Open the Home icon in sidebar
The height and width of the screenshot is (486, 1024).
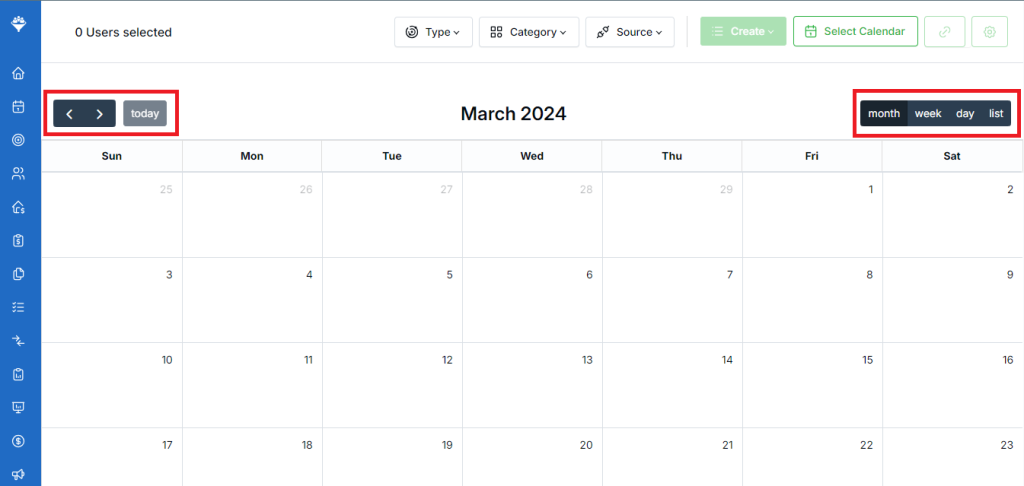click(18, 73)
